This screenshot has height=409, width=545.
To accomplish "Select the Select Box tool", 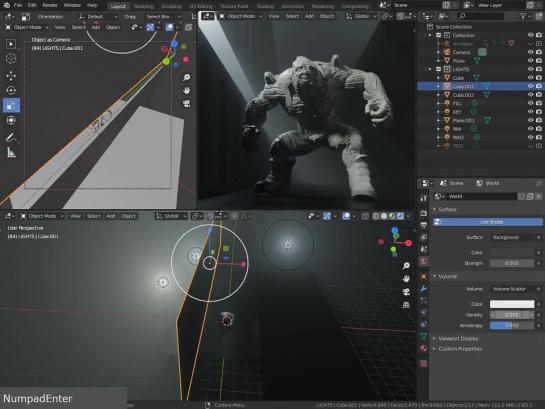I will pyautogui.click(x=11, y=44).
